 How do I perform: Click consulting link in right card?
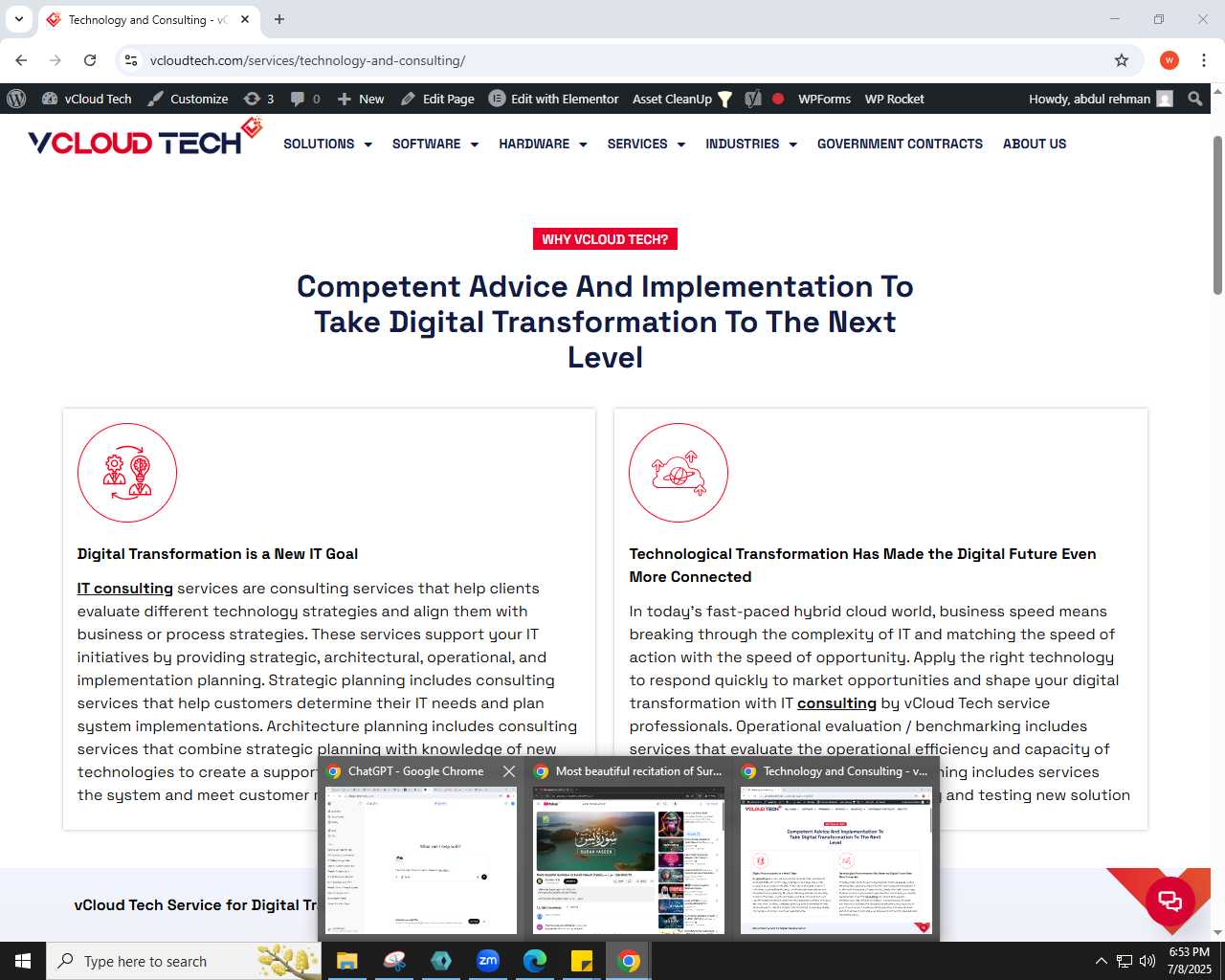coord(836,703)
